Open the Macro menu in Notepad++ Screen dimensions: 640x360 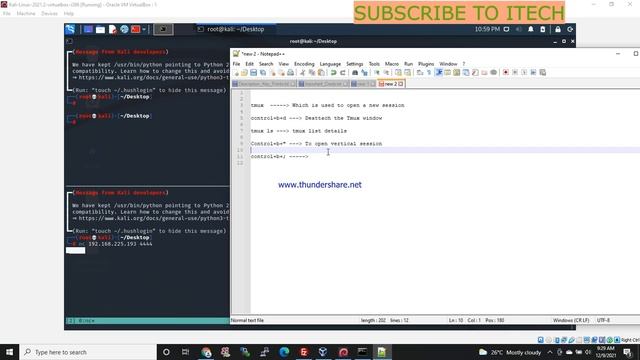pos(391,64)
